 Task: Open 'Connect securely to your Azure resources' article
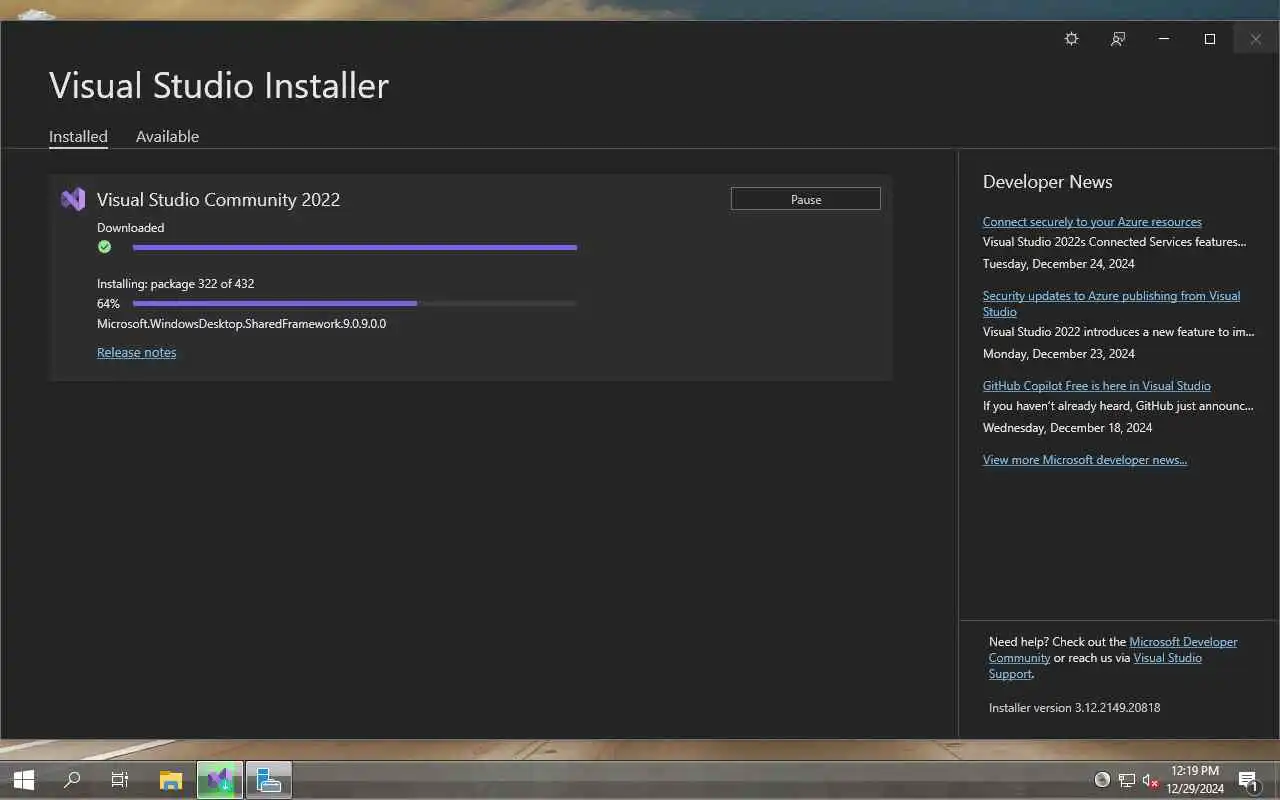(x=1092, y=222)
